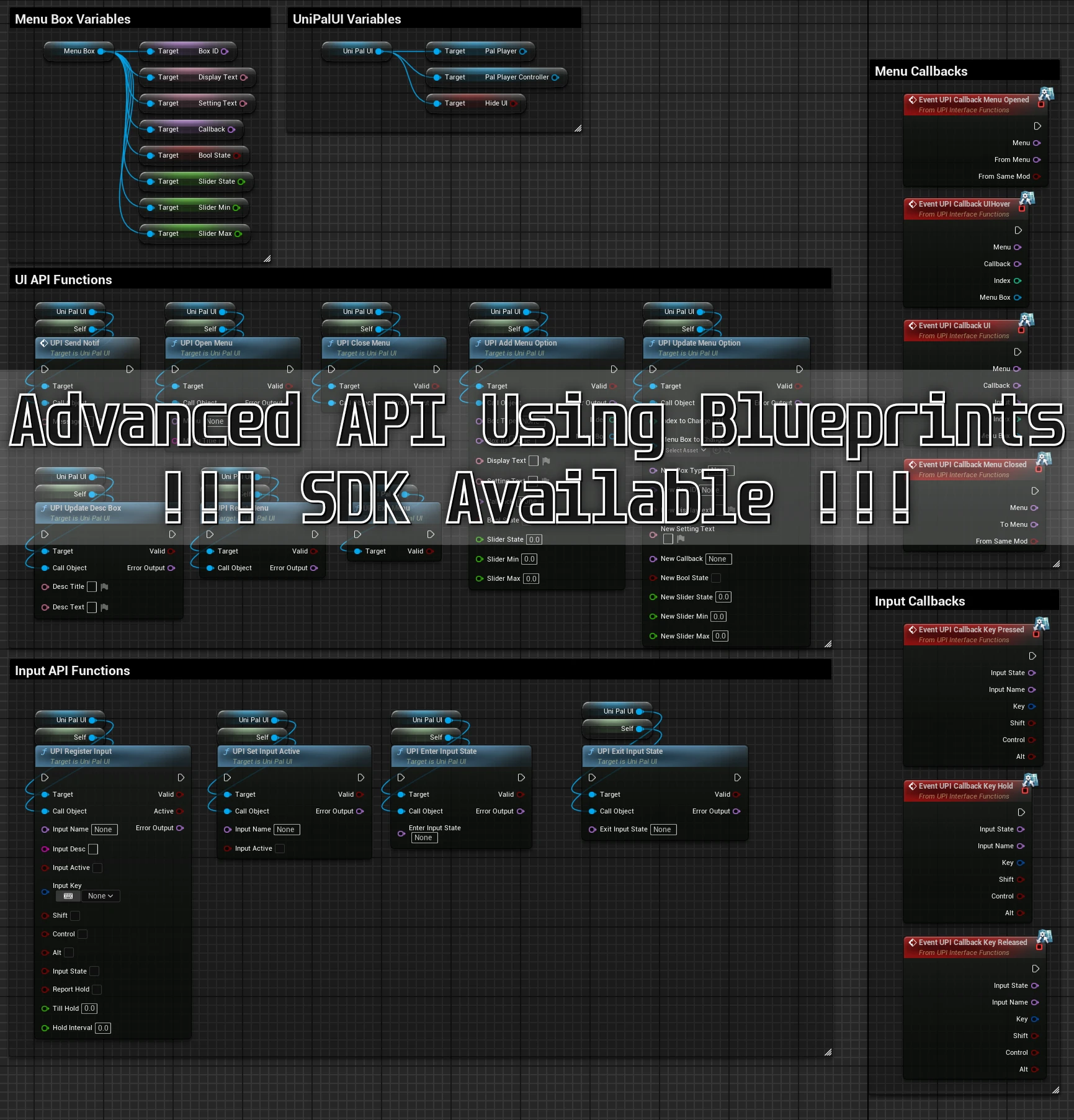Click the UPI Open Menu exec input pin

point(175,369)
